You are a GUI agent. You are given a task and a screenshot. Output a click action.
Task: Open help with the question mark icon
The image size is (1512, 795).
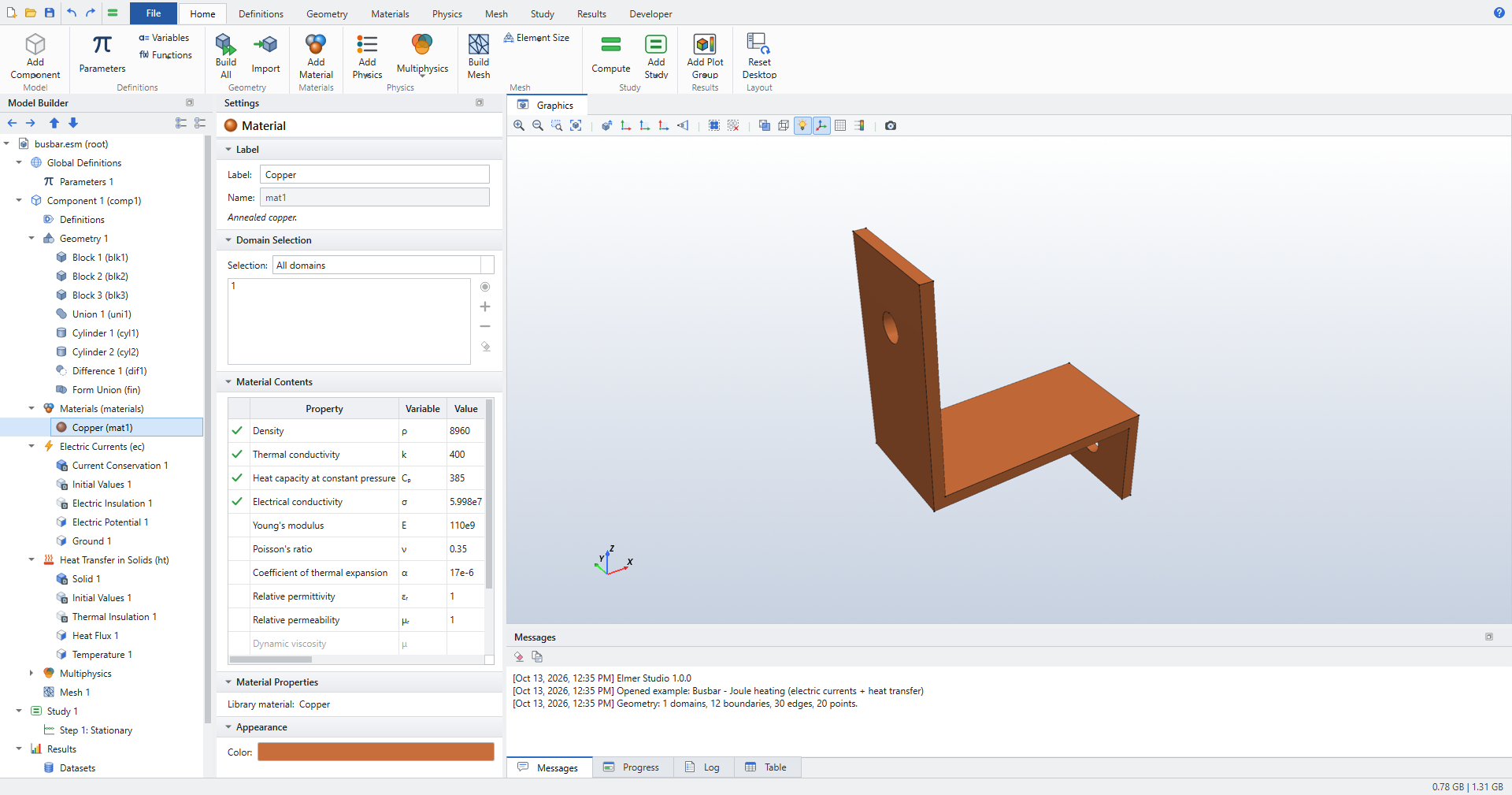click(1499, 13)
